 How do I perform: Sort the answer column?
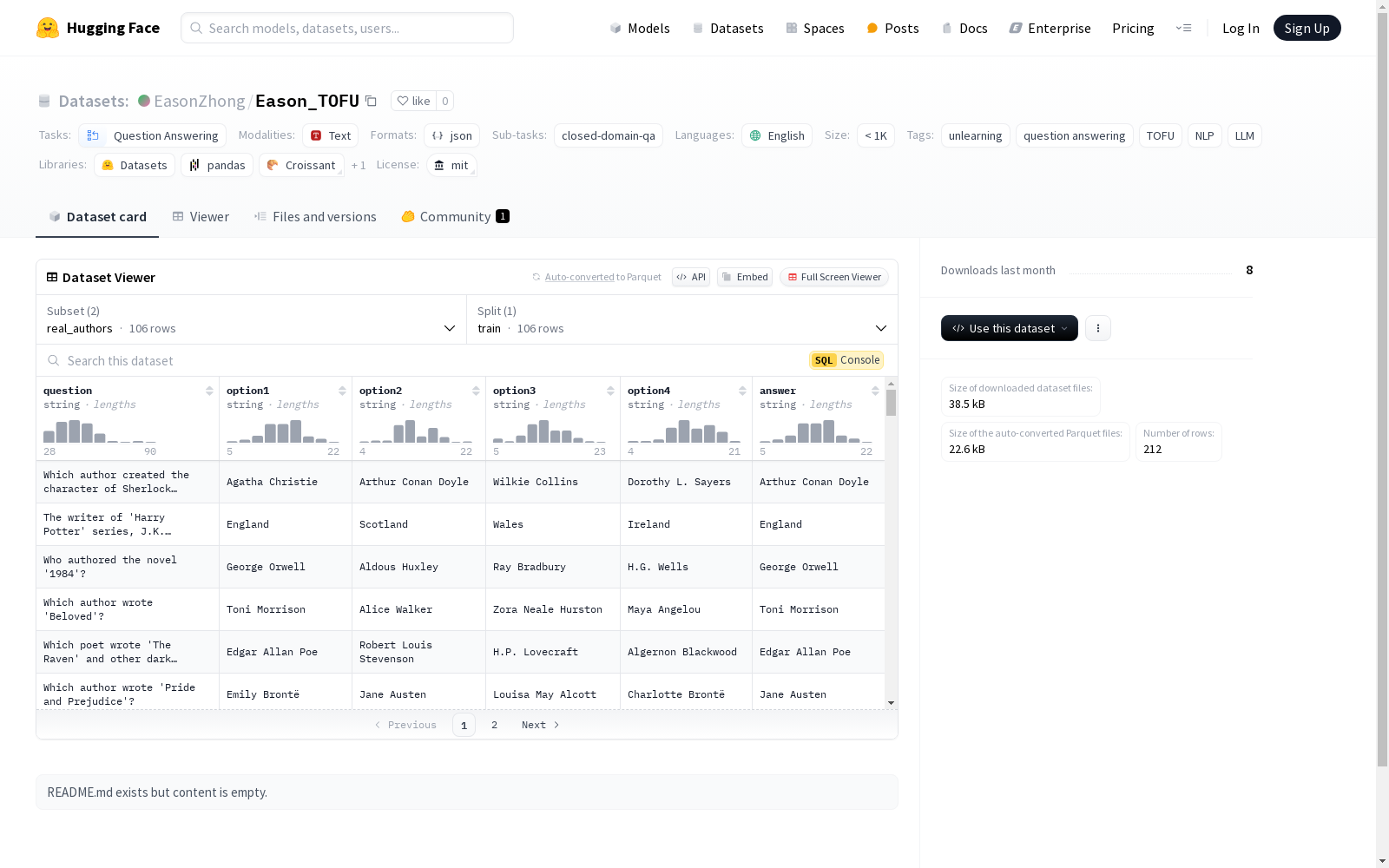pyautogui.click(x=875, y=391)
